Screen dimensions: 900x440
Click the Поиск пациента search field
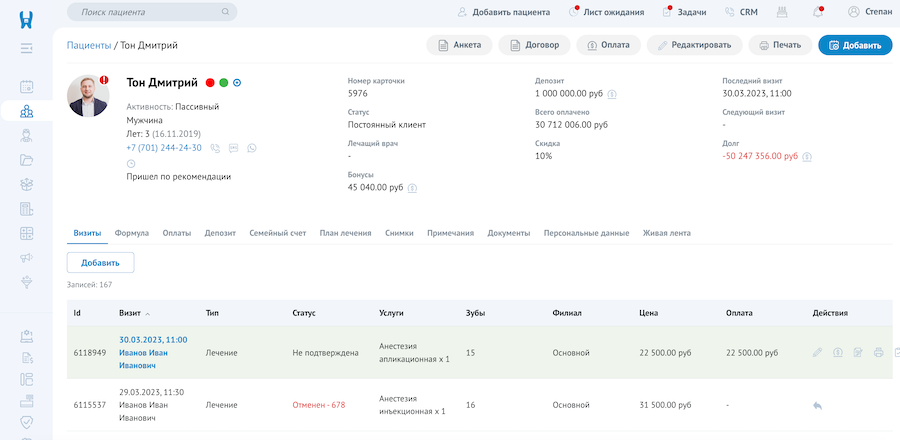pyautogui.click(x=152, y=12)
